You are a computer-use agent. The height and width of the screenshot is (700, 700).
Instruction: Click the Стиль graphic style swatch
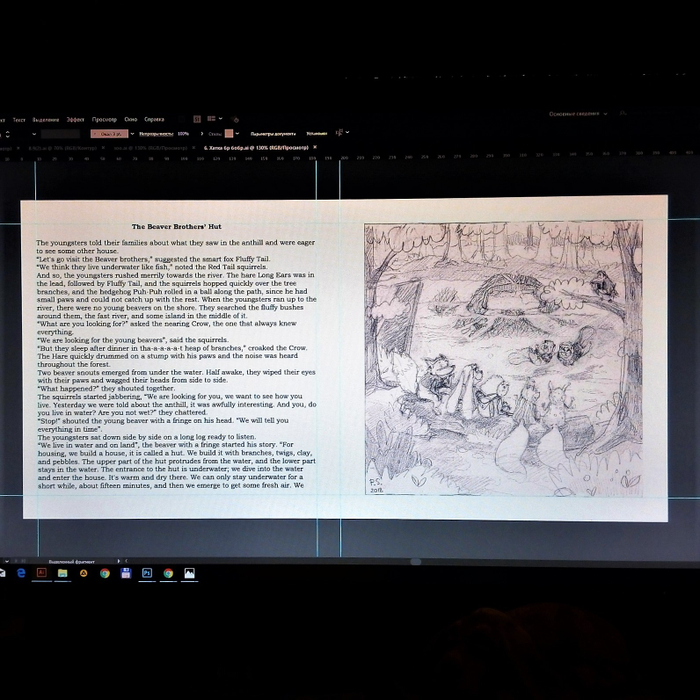pos(229,133)
